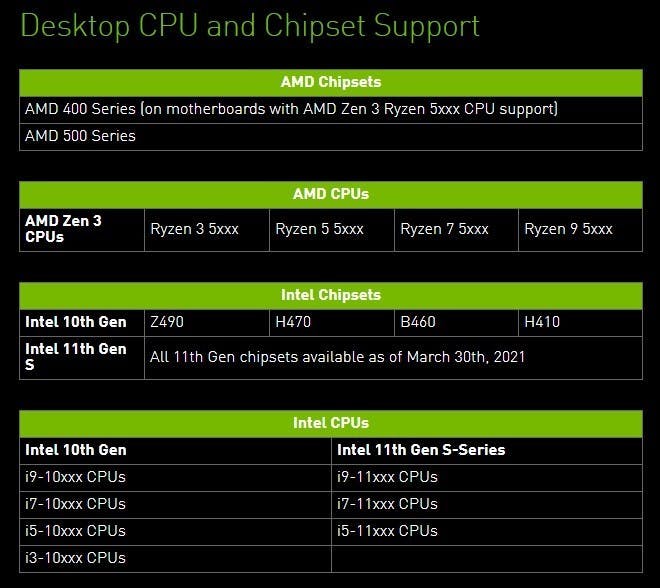Select the Intel 11th Gen S row label
This screenshot has width=660, height=588.
(82, 358)
